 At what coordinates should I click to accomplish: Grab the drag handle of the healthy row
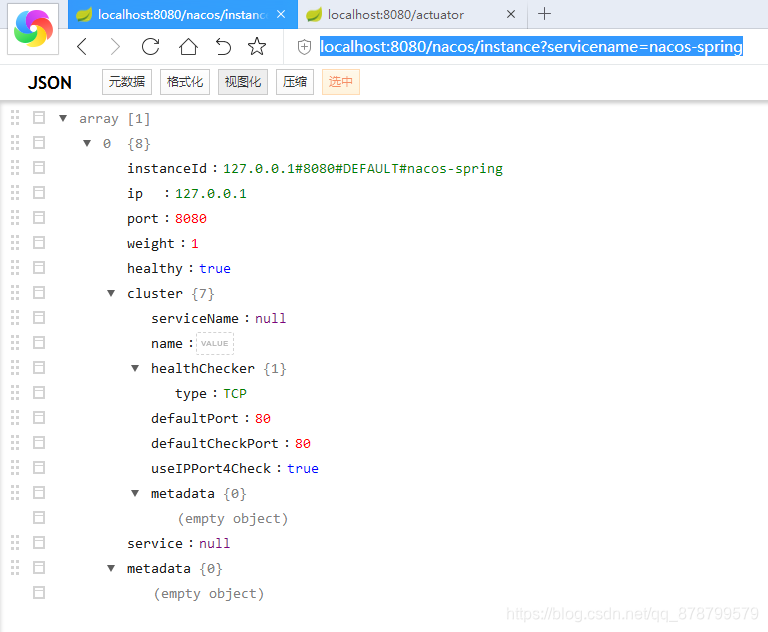15,267
